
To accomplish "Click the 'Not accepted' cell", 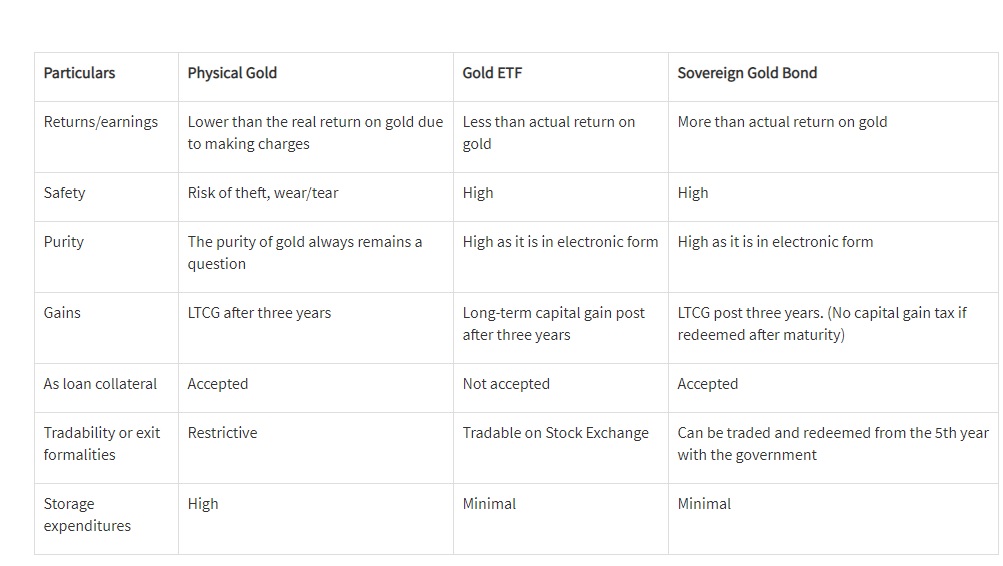I will coord(506,384).
